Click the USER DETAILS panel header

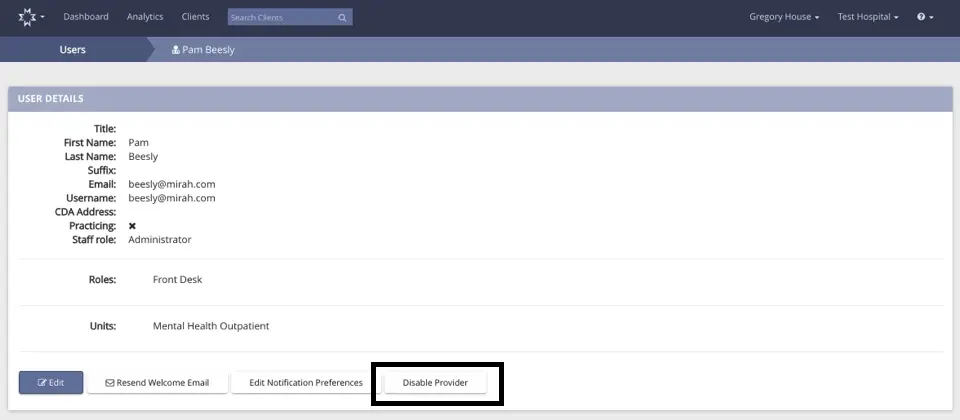pos(480,99)
